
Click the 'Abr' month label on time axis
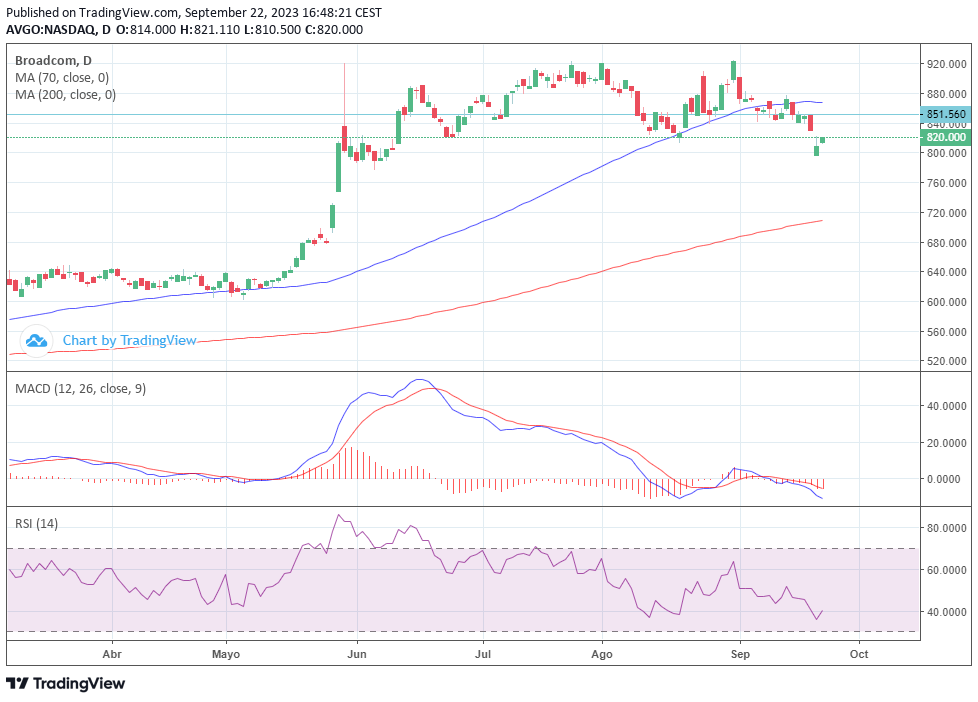click(112, 654)
